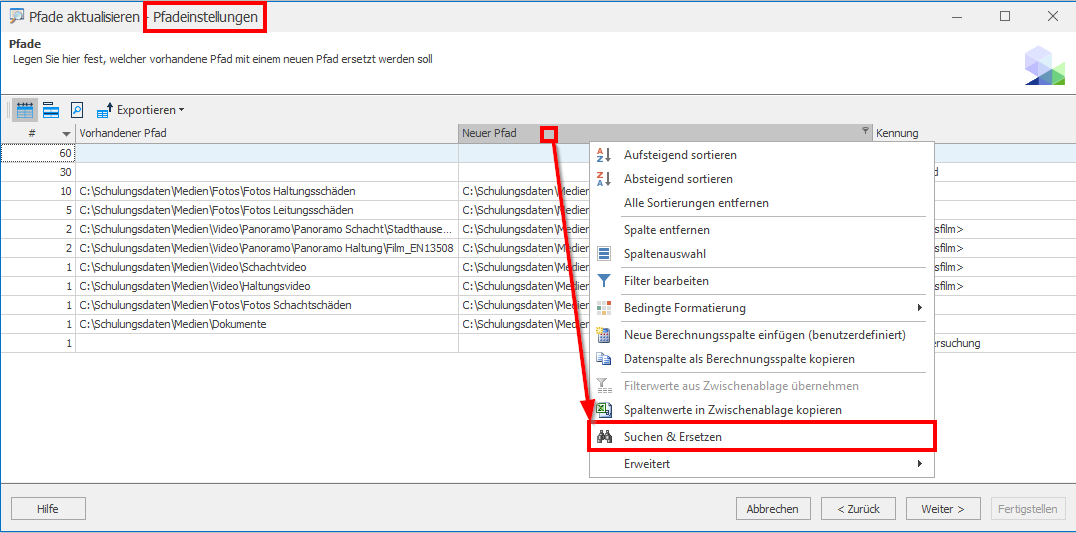Viewport: 1076px width, 533px height.
Task: Click the sort arrow in the # column
Action: (66, 134)
